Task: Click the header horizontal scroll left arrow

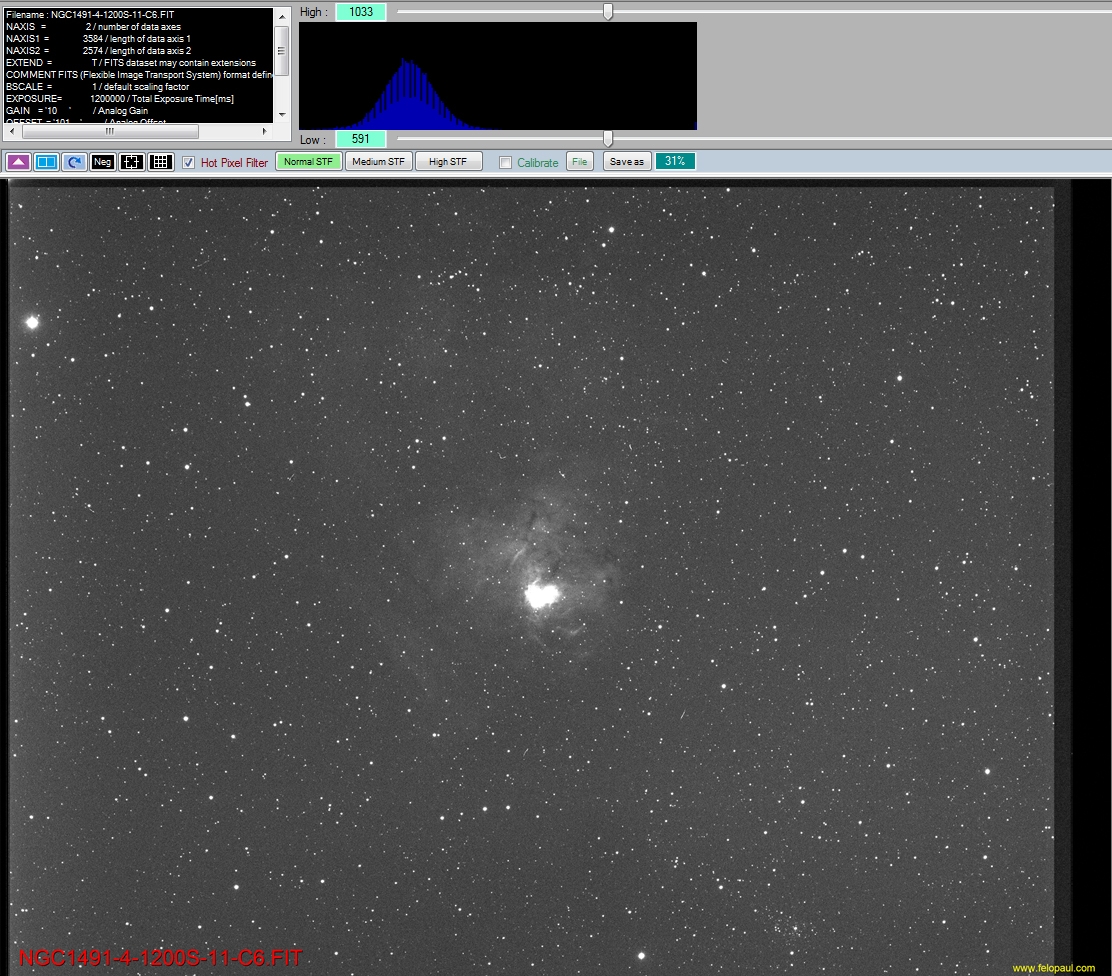Action: tap(12, 131)
